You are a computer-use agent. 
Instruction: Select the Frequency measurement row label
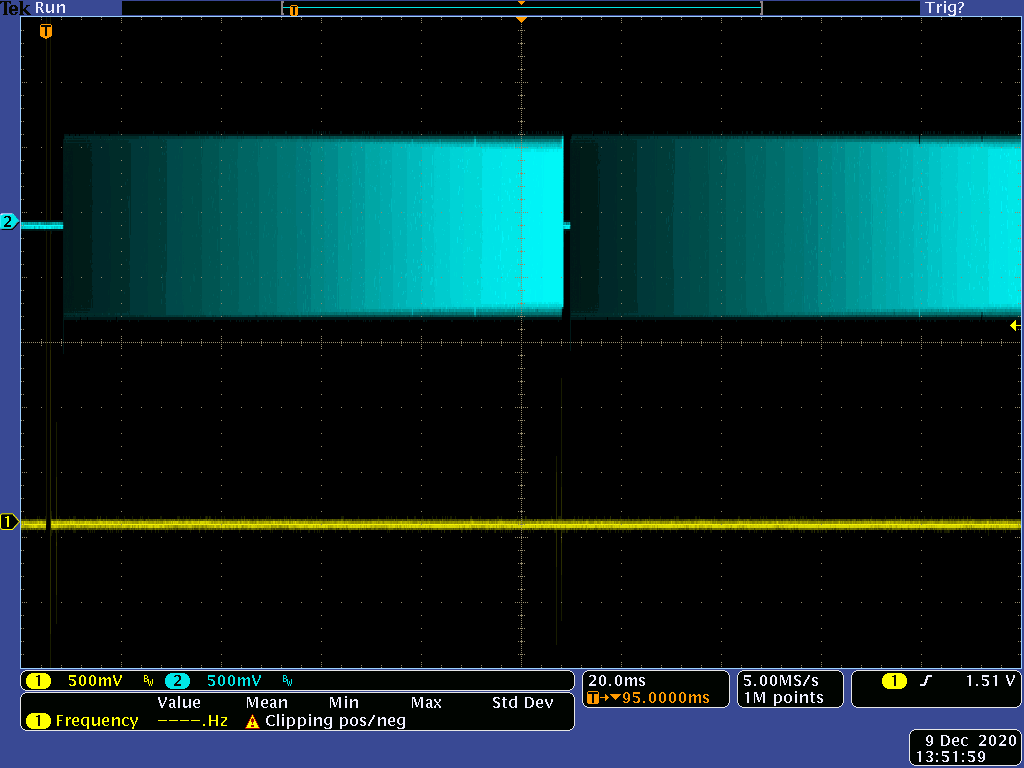96,721
